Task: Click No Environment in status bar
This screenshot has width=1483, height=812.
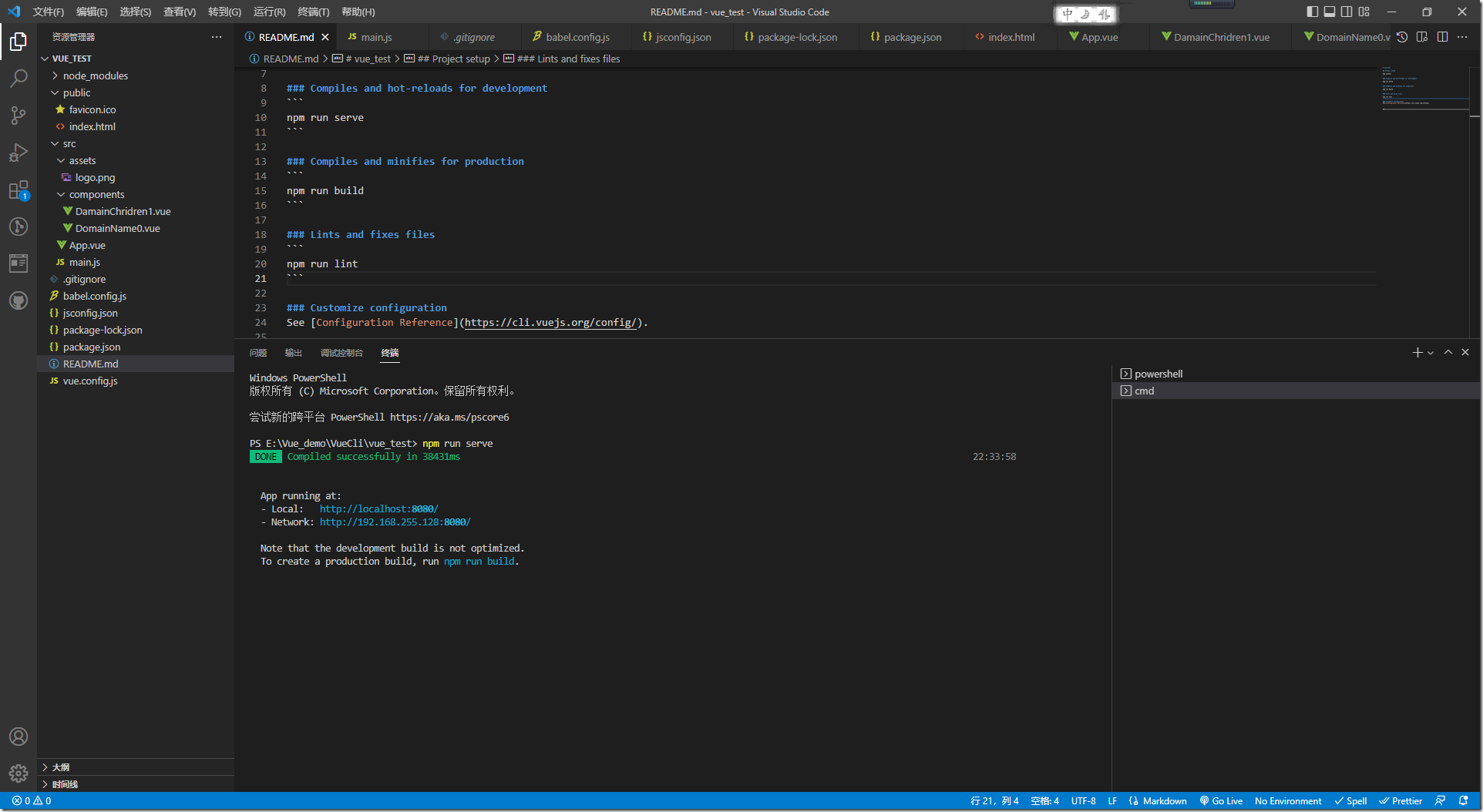Action: click(x=1288, y=801)
